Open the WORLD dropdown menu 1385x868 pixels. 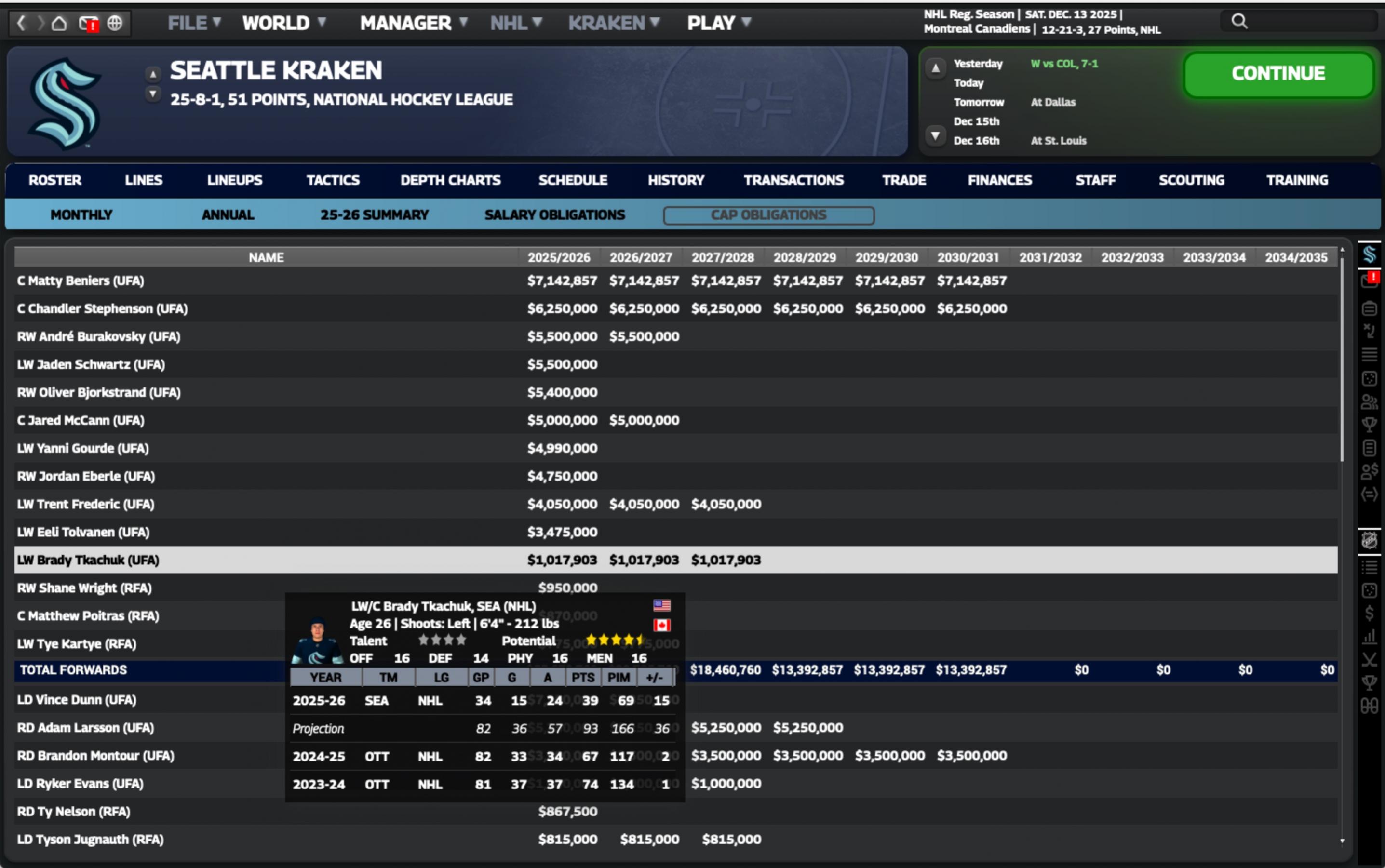(283, 23)
